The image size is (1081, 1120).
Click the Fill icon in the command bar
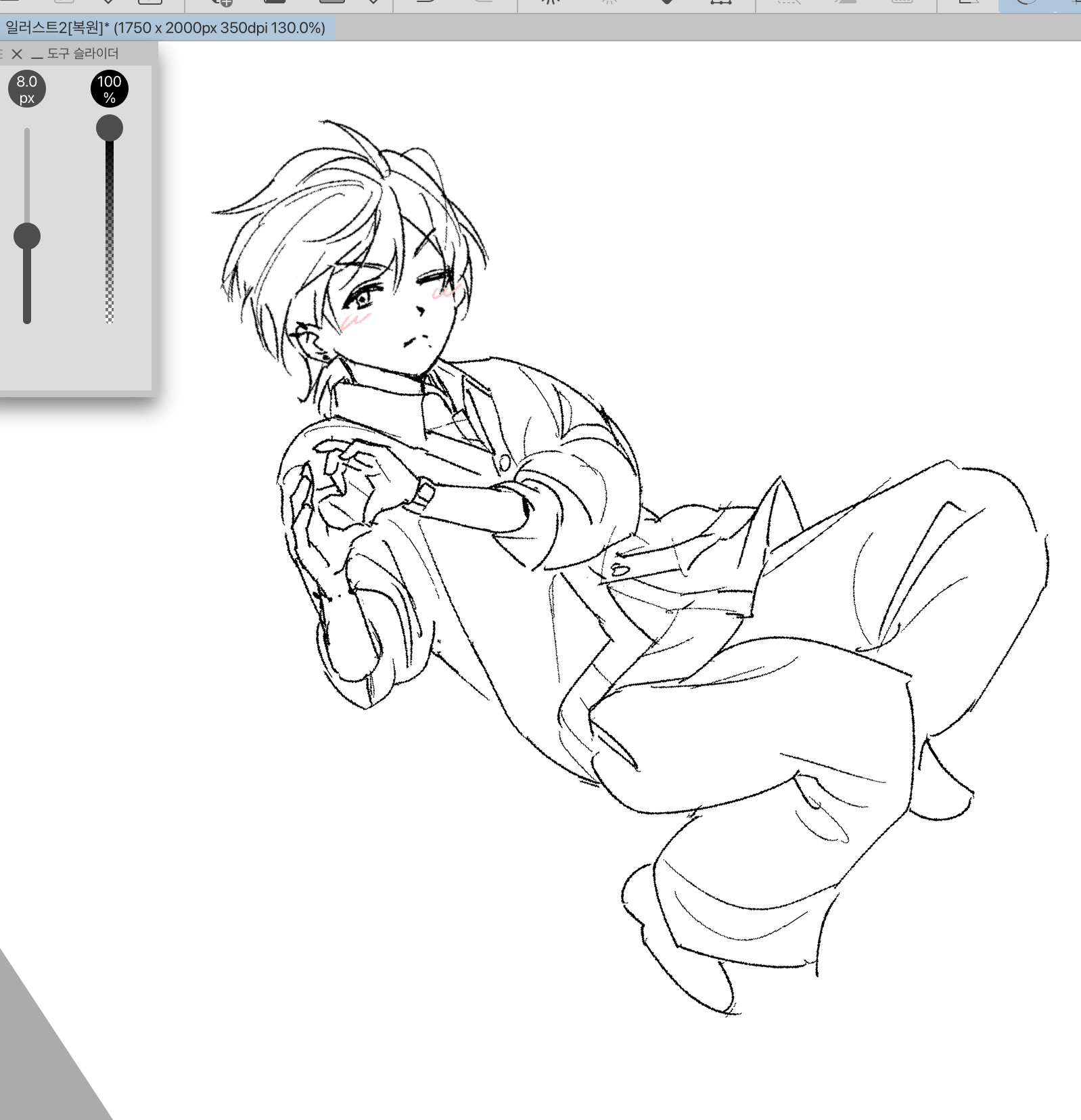[667, 2]
